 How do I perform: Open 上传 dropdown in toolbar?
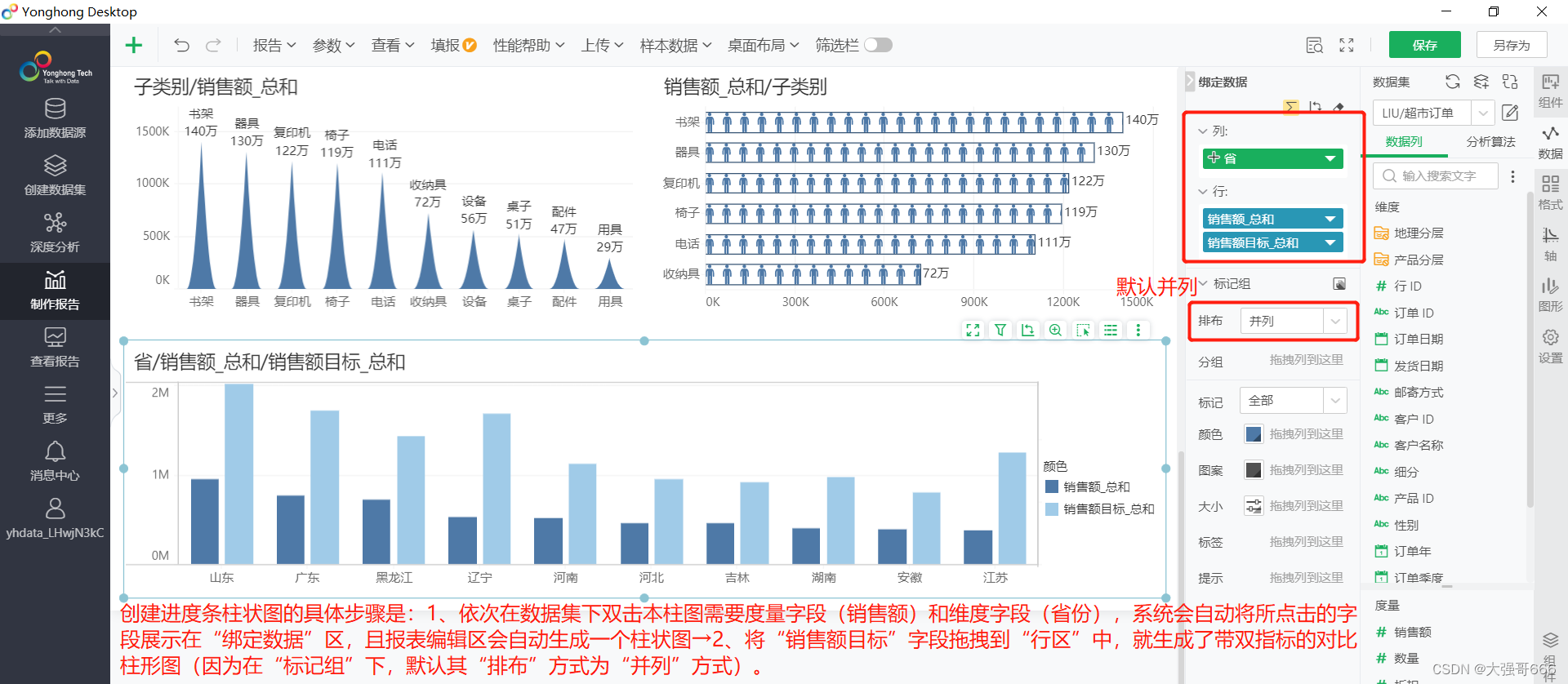click(x=602, y=46)
